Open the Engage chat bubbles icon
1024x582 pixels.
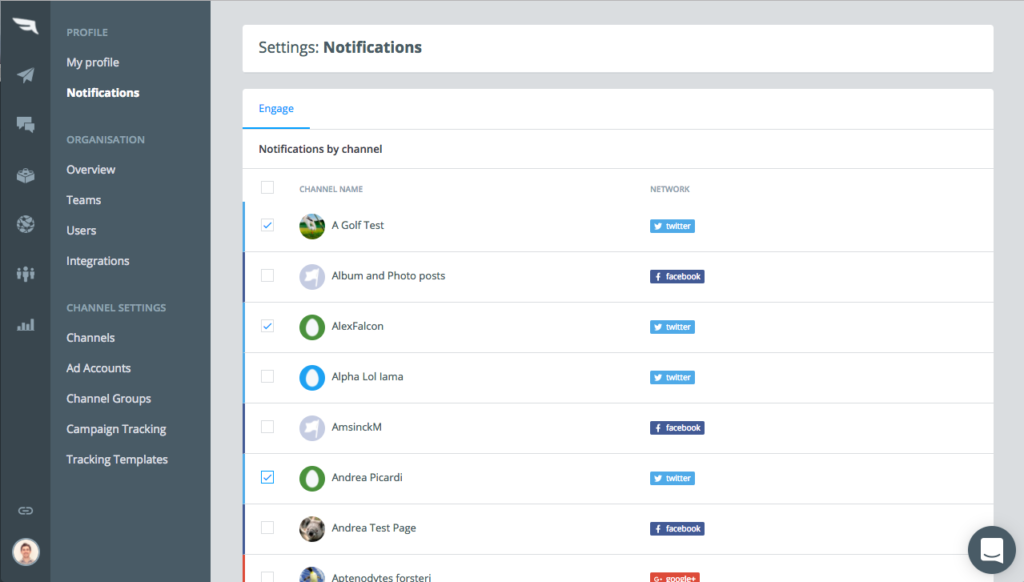(x=25, y=125)
